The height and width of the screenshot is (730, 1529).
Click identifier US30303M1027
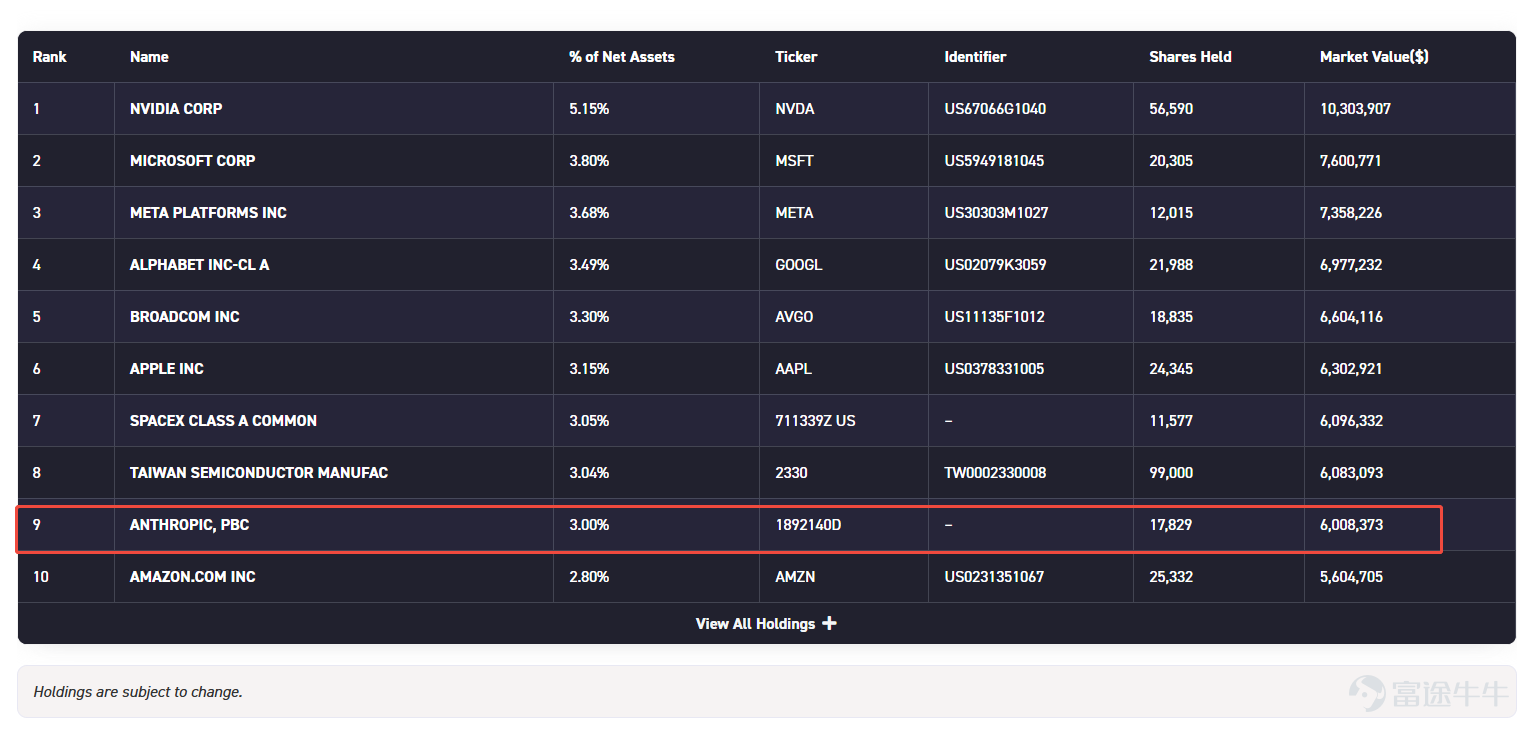[x=996, y=212]
